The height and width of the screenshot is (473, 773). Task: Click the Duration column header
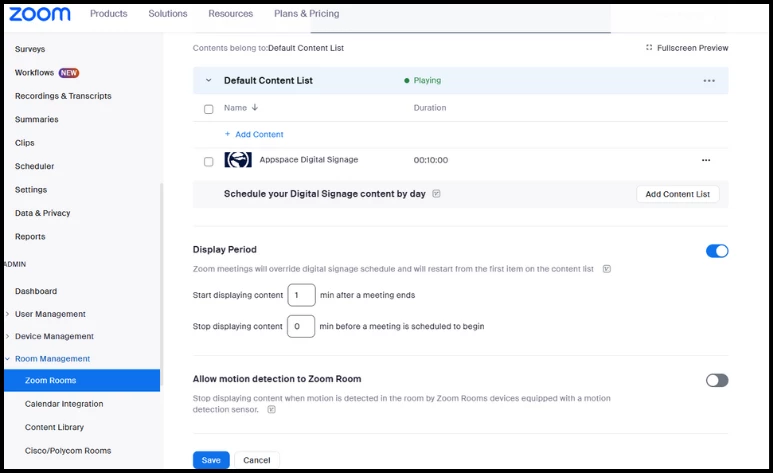click(x=430, y=108)
